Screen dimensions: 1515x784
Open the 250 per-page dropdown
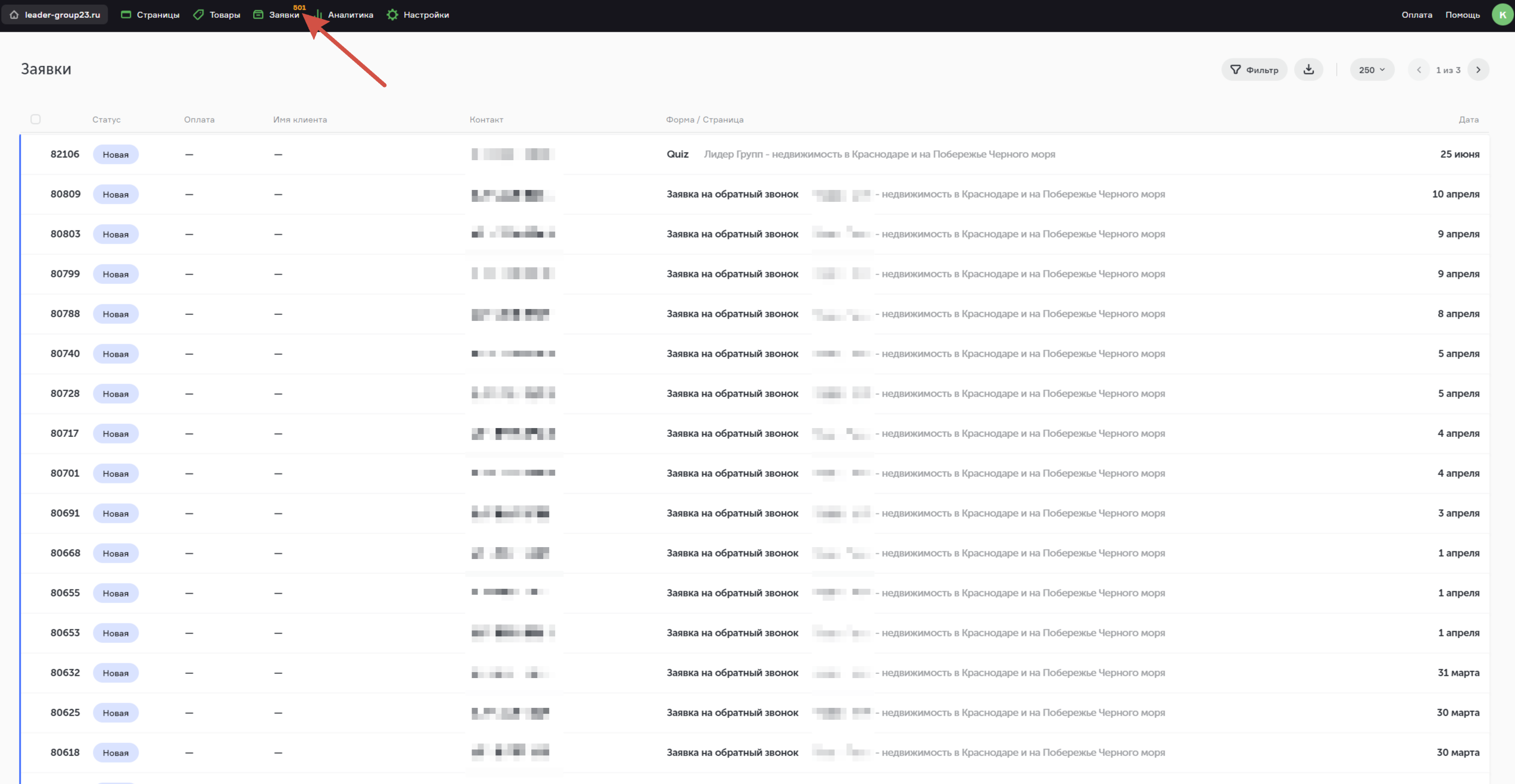[x=1371, y=70]
